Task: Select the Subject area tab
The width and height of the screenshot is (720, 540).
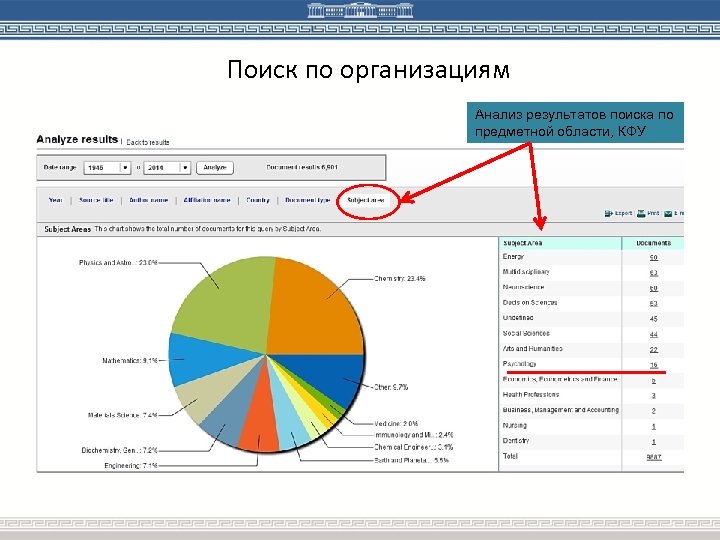Action: click(366, 200)
